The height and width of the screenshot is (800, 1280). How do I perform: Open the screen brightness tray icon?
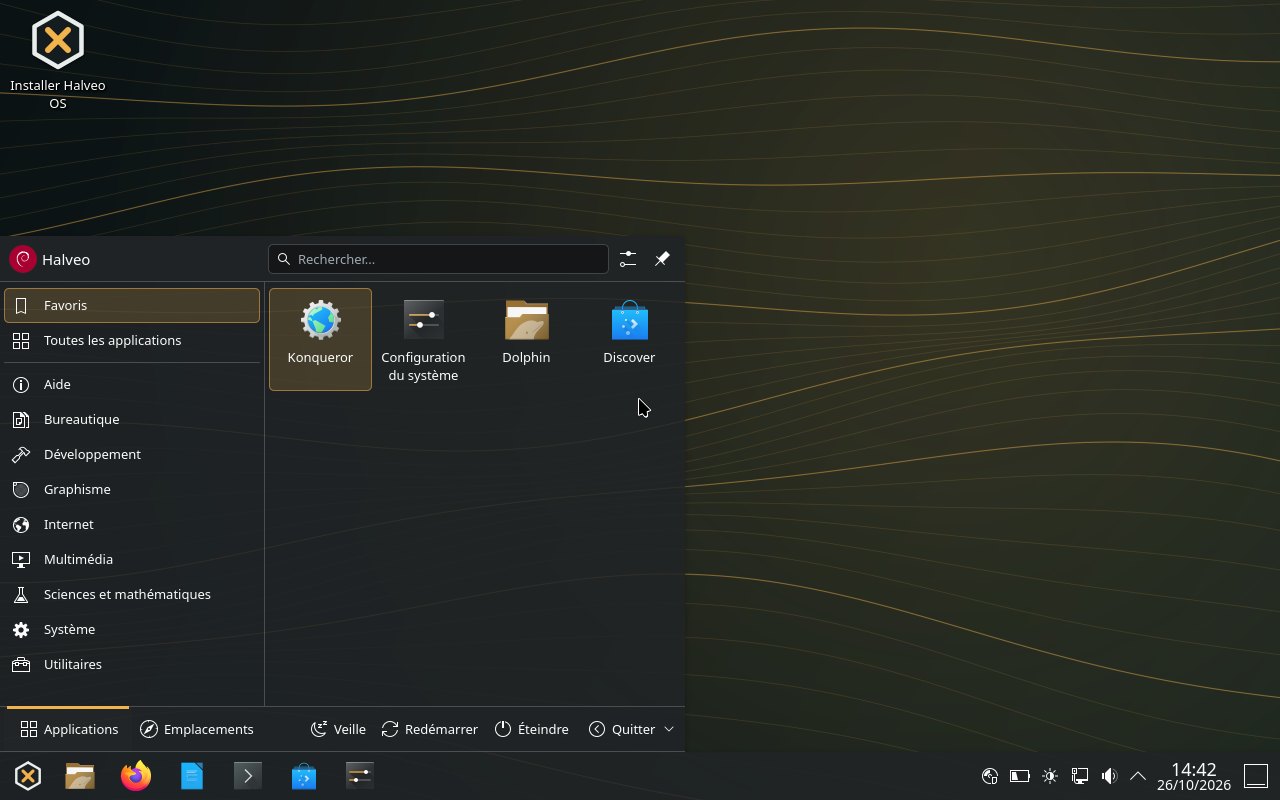1050,776
